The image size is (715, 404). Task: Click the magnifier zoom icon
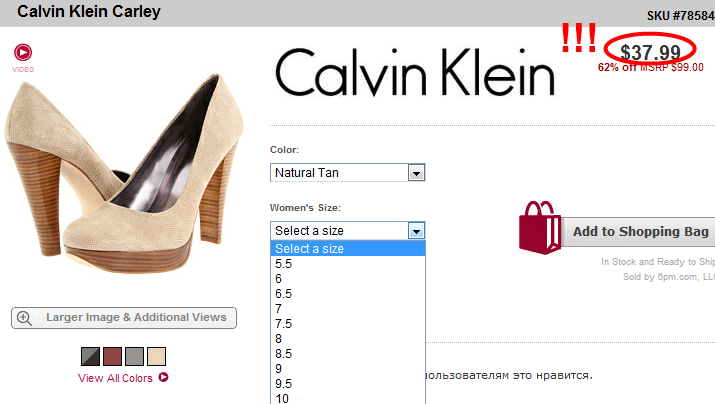pyautogui.click(x=24, y=318)
